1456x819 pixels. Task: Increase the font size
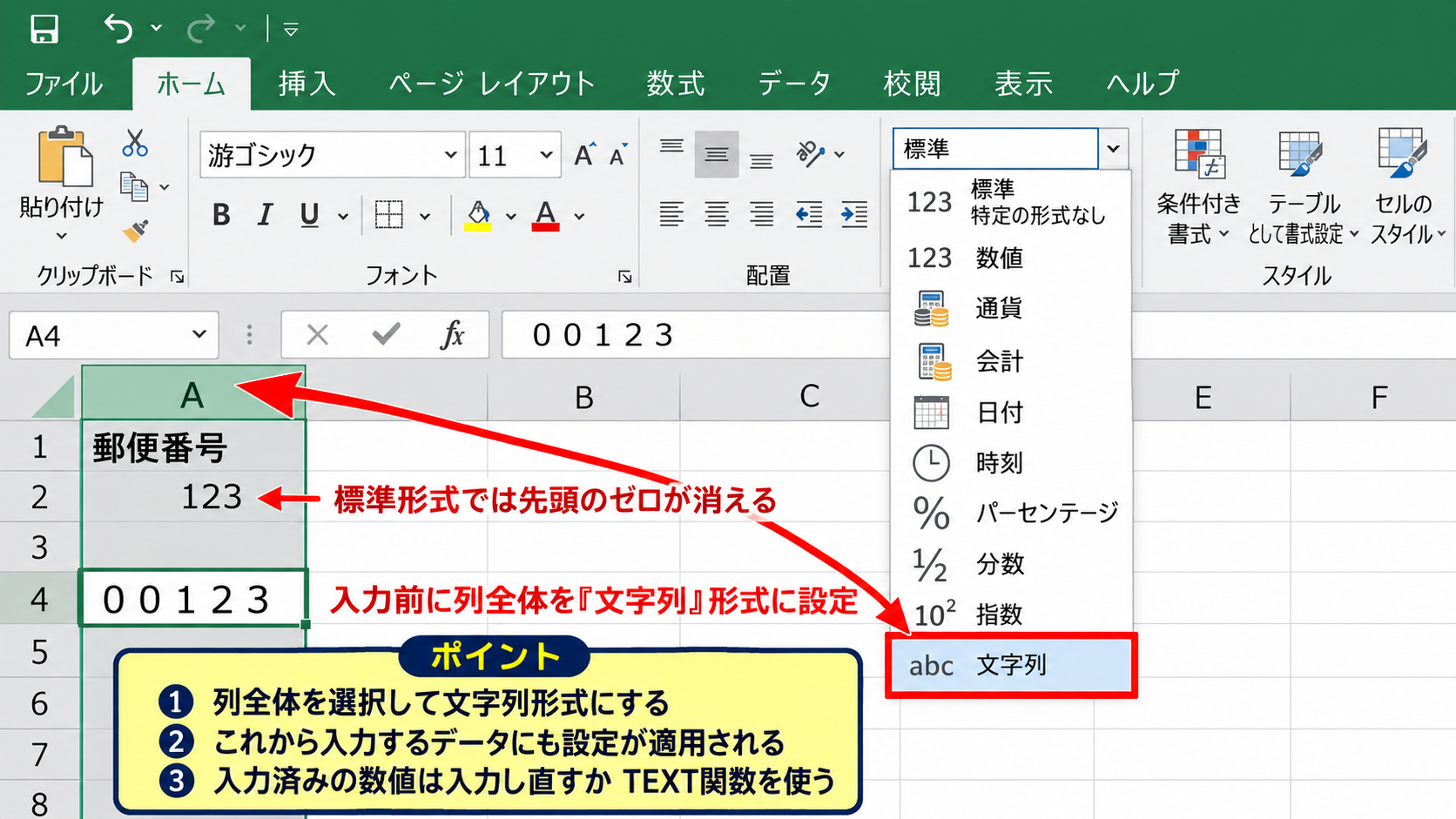coord(585,155)
